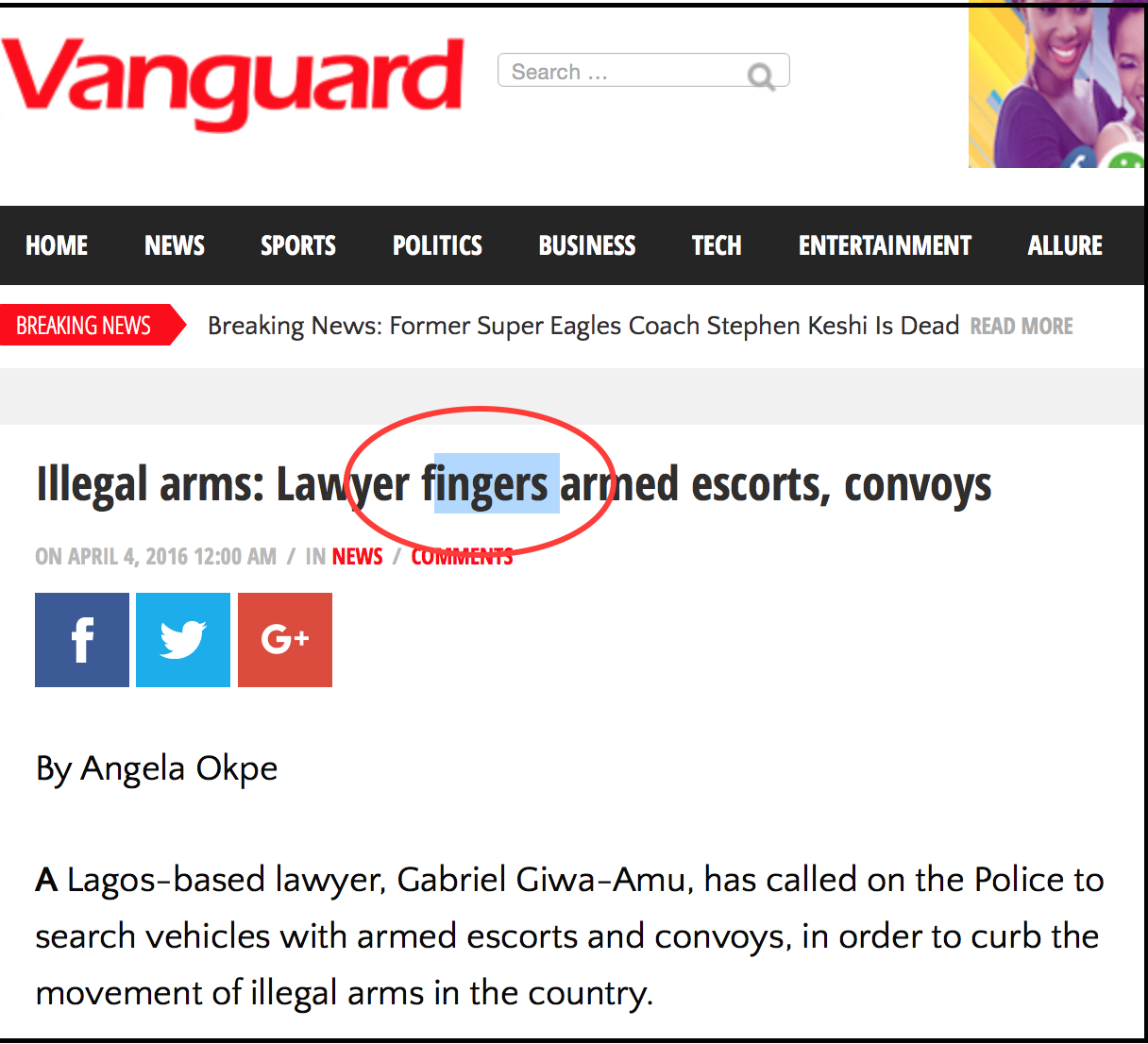
Task: Go to SPORTS section
Action: pos(298,245)
